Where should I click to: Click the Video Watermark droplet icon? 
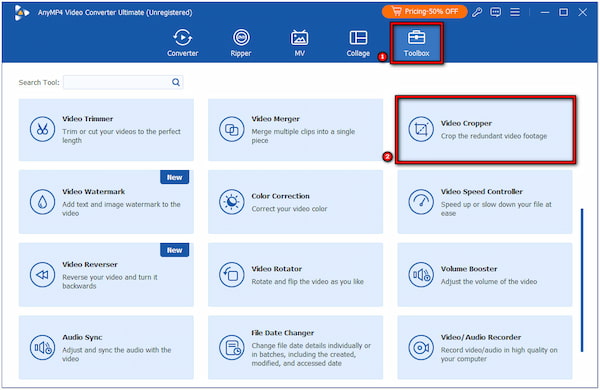42,202
